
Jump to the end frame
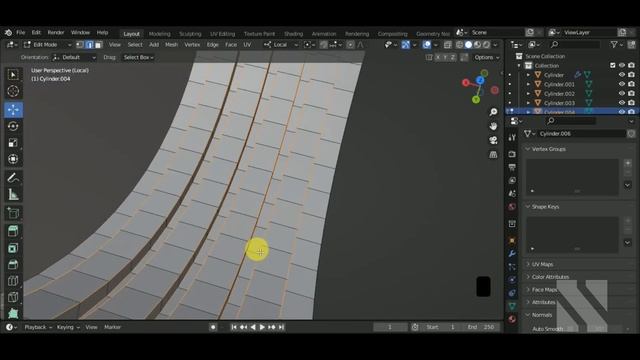pyautogui.click(x=281, y=327)
